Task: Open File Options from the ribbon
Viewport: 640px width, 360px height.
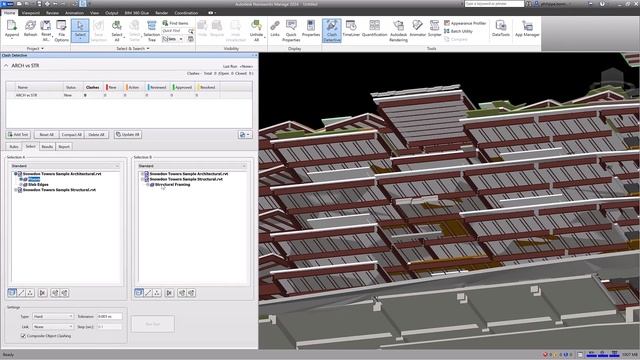Action: click(61, 31)
